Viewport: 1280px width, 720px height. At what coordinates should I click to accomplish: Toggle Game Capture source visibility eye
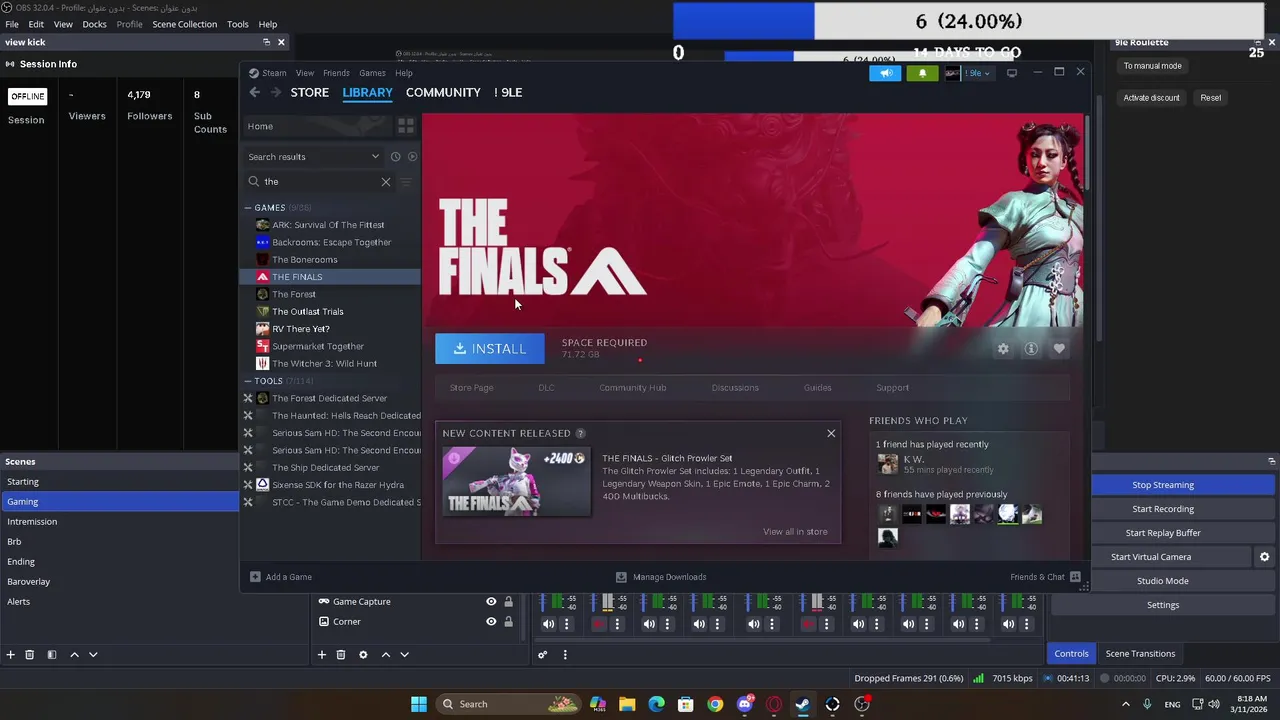(491, 602)
